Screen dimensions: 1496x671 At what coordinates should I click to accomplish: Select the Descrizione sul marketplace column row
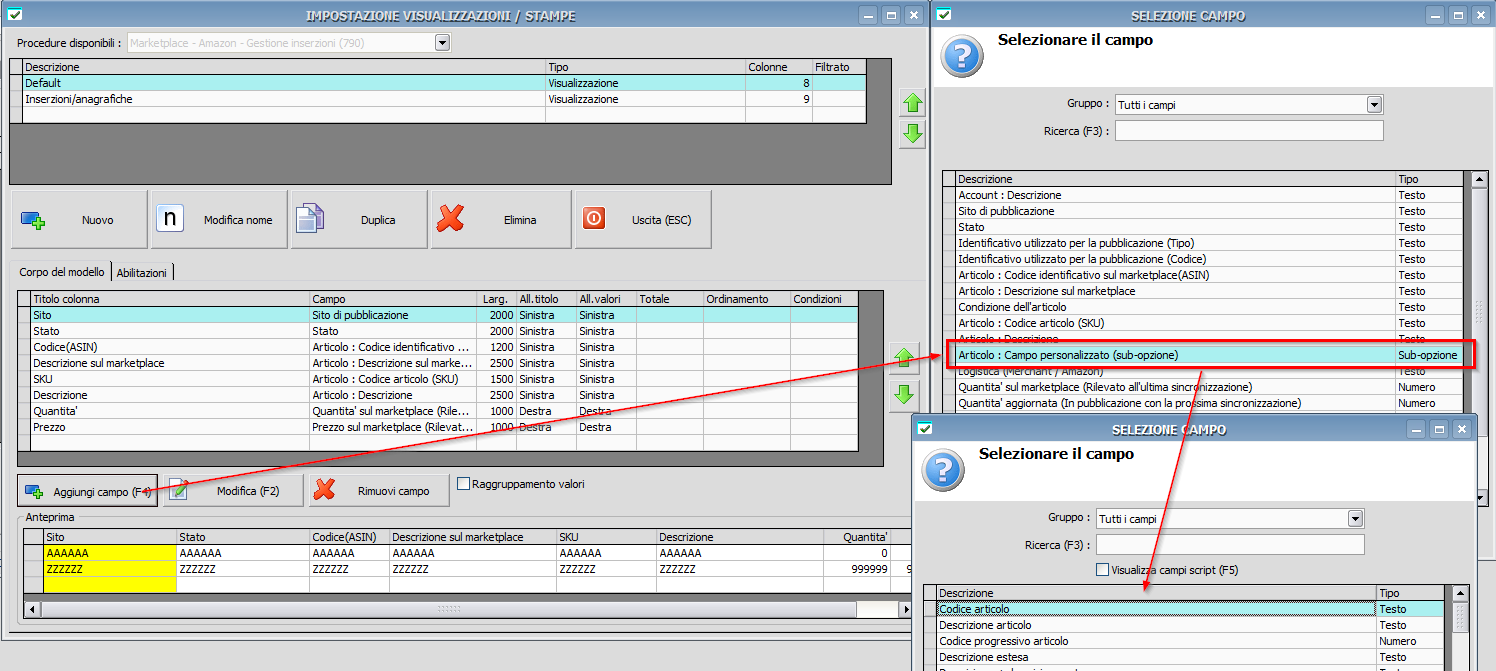coord(437,363)
